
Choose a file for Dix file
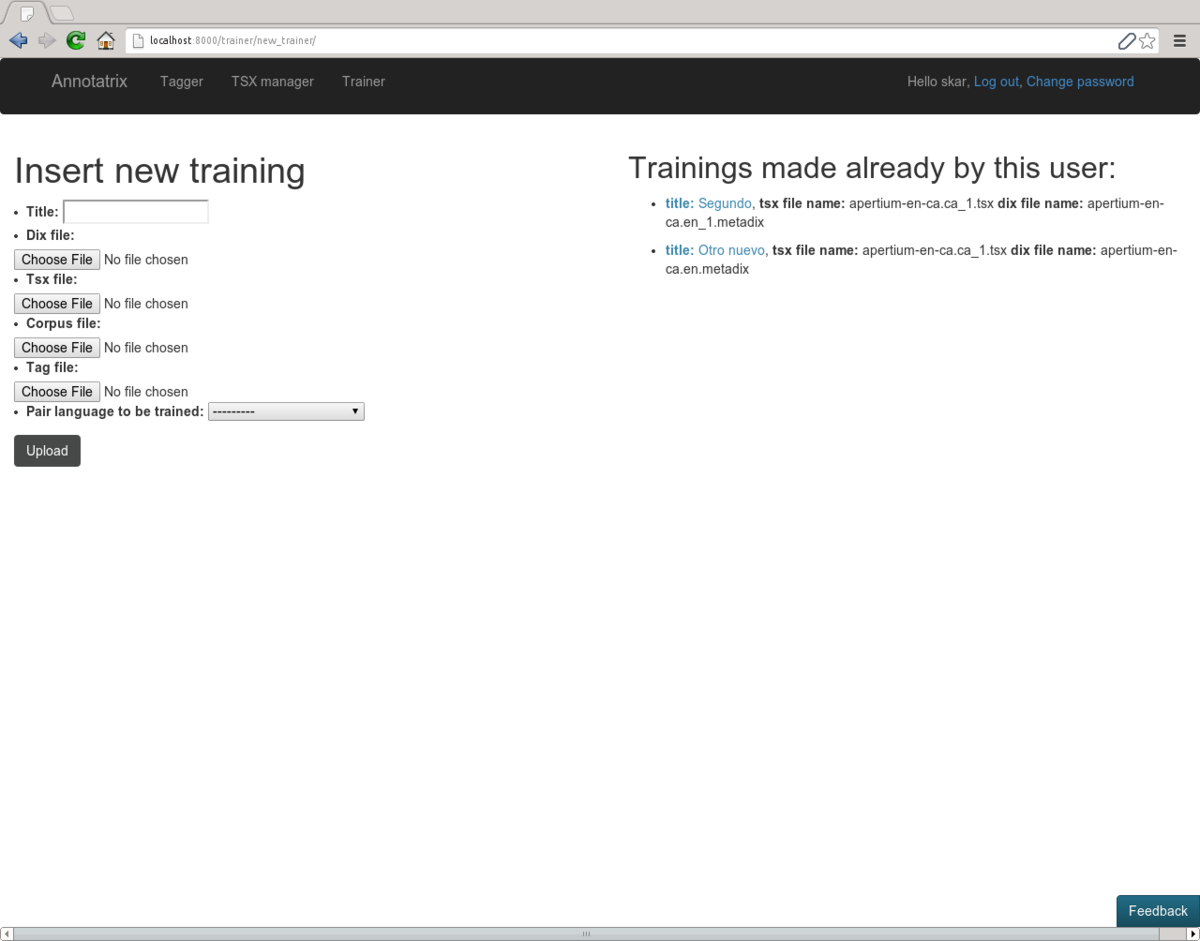[x=57, y=260]
